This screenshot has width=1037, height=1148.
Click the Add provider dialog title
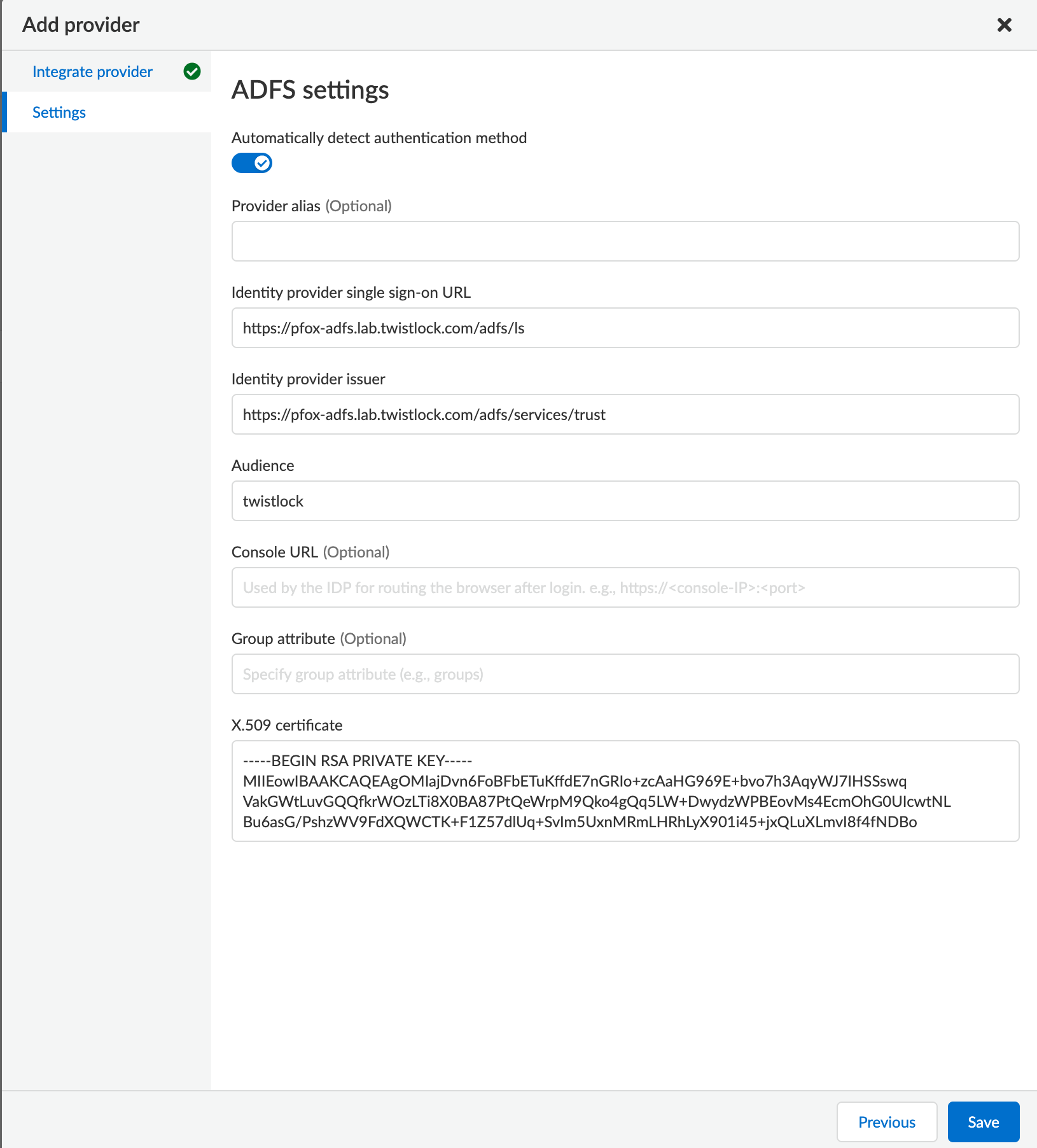81,25
